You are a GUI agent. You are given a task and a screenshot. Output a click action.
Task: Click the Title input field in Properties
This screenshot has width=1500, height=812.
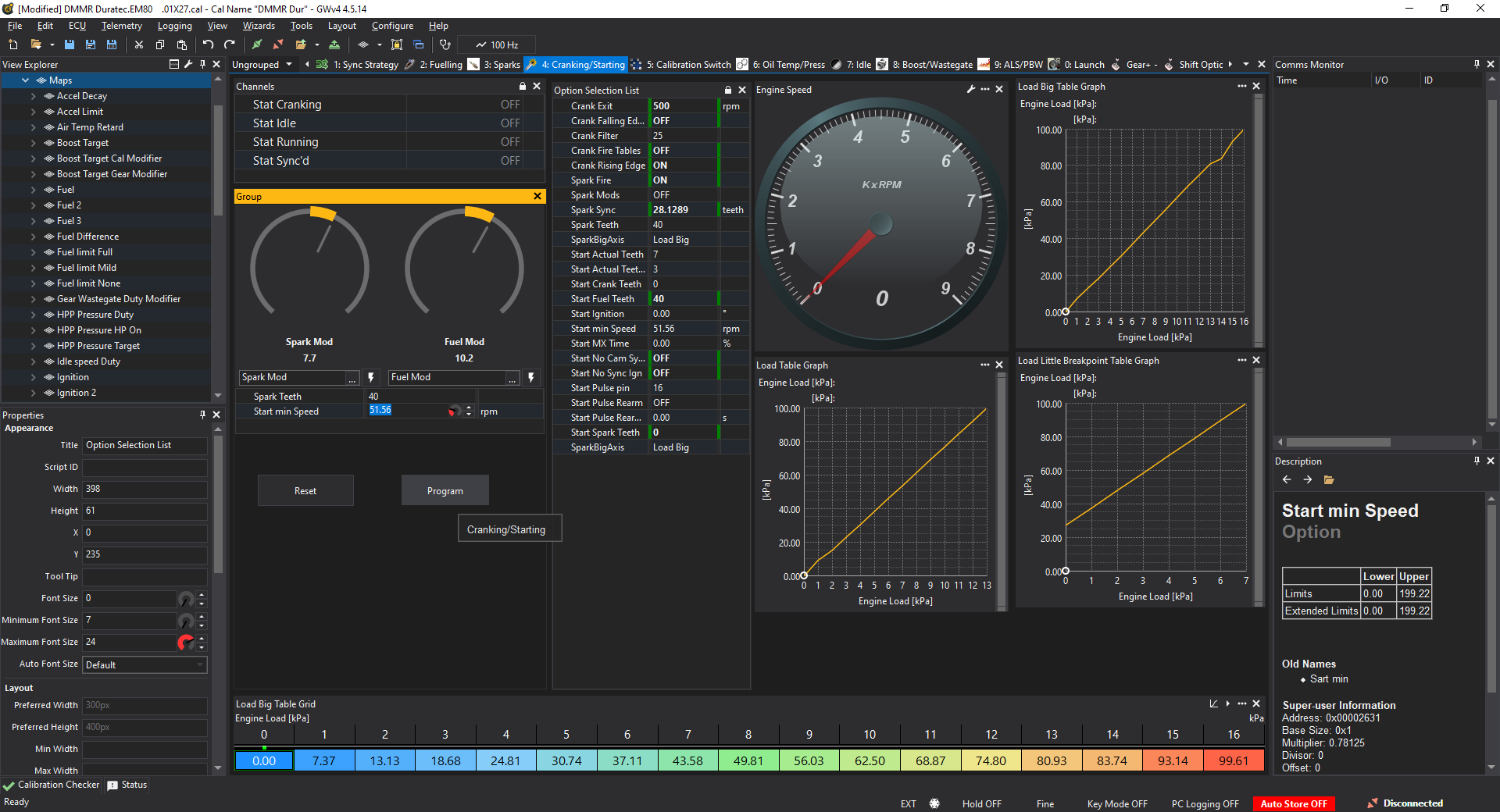tap(145, 445)
